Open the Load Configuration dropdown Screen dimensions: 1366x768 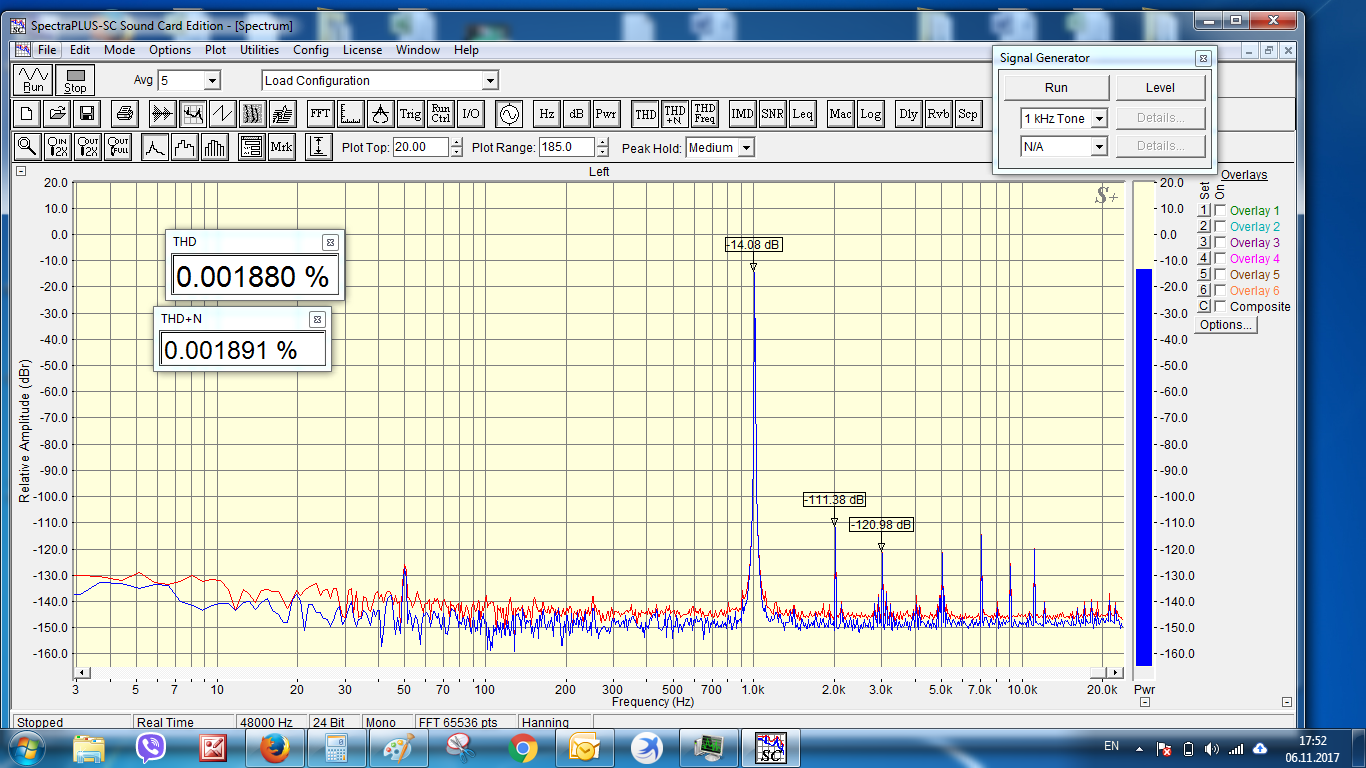489,81
